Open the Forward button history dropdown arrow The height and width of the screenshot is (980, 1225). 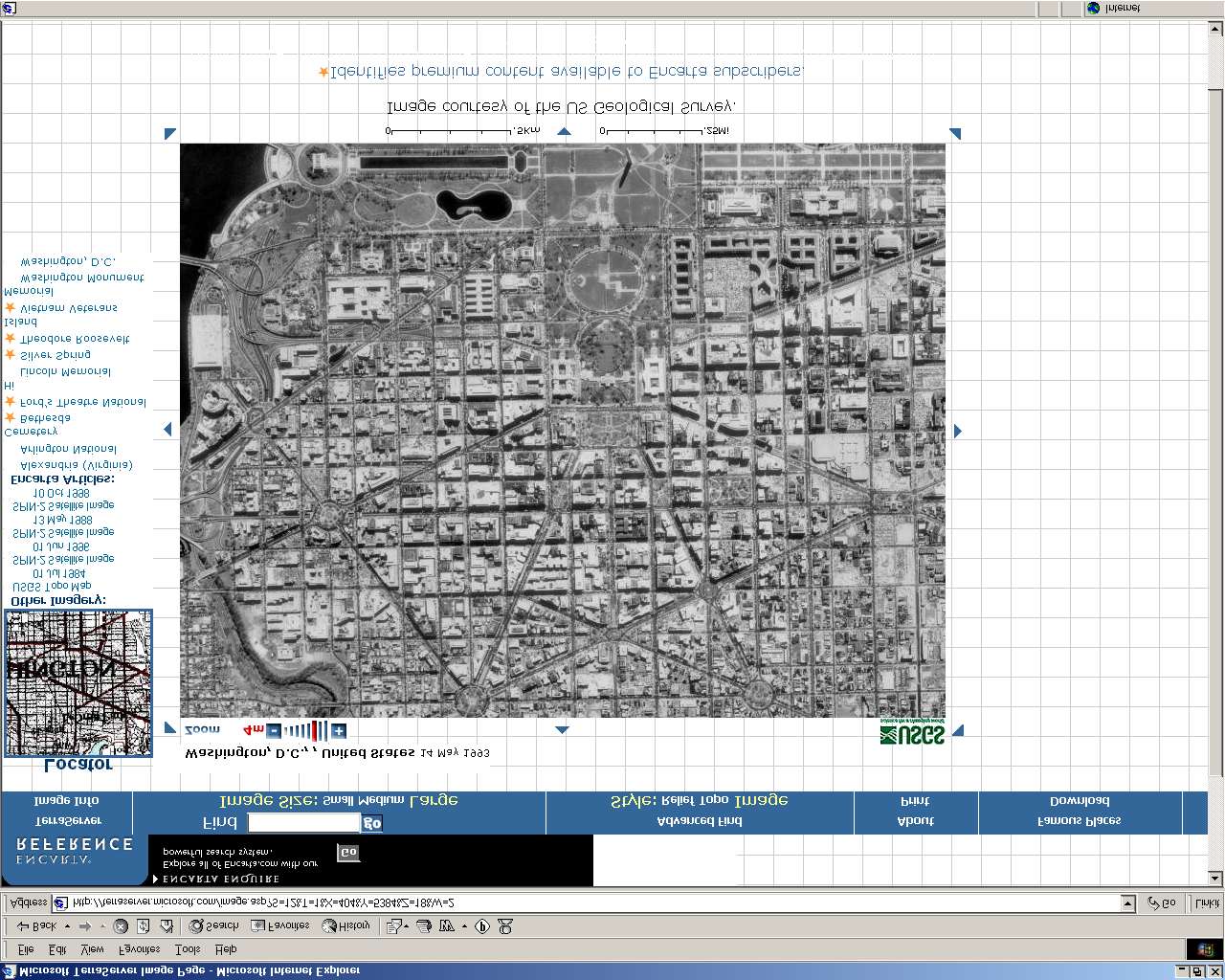101,926
